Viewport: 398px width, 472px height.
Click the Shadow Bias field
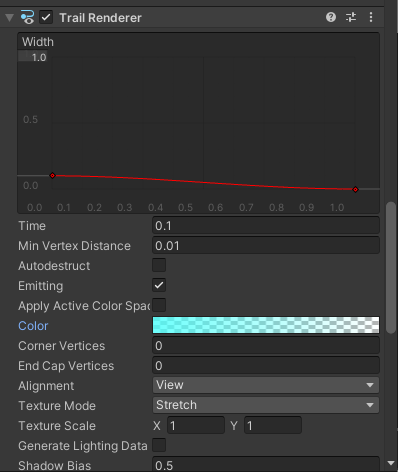point(266,464)
